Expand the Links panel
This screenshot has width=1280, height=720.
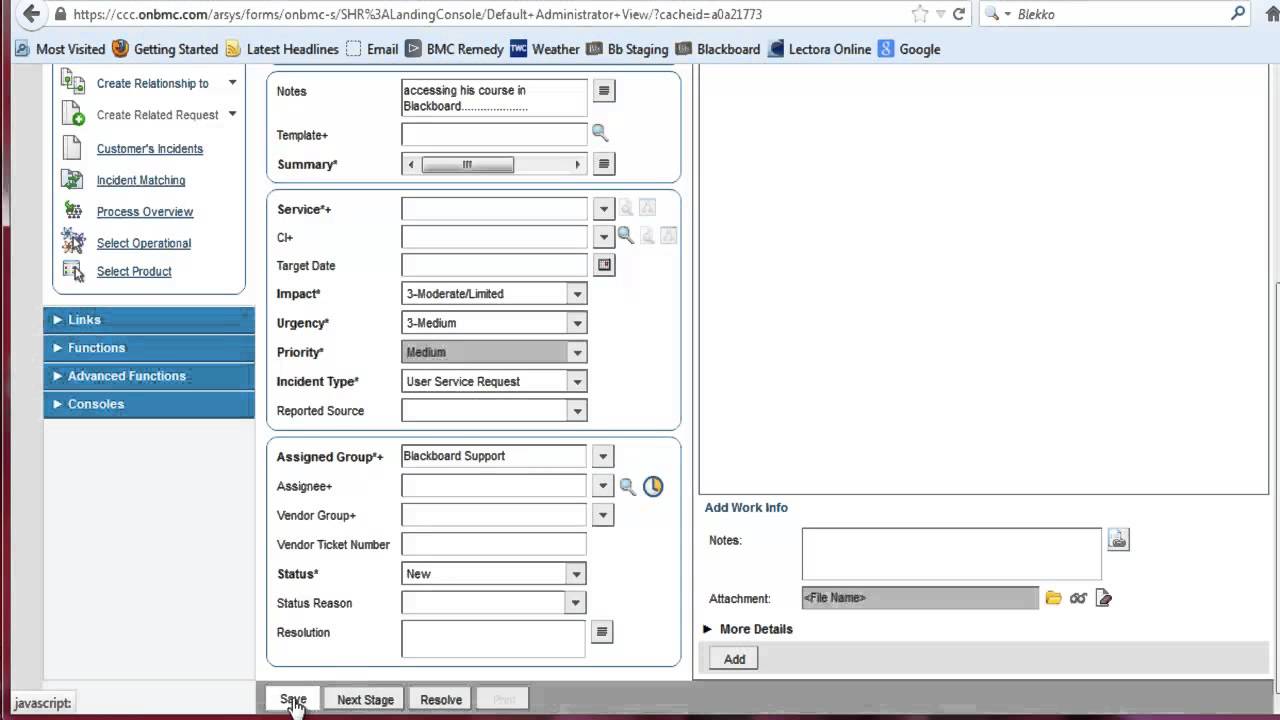click(149, 320)
